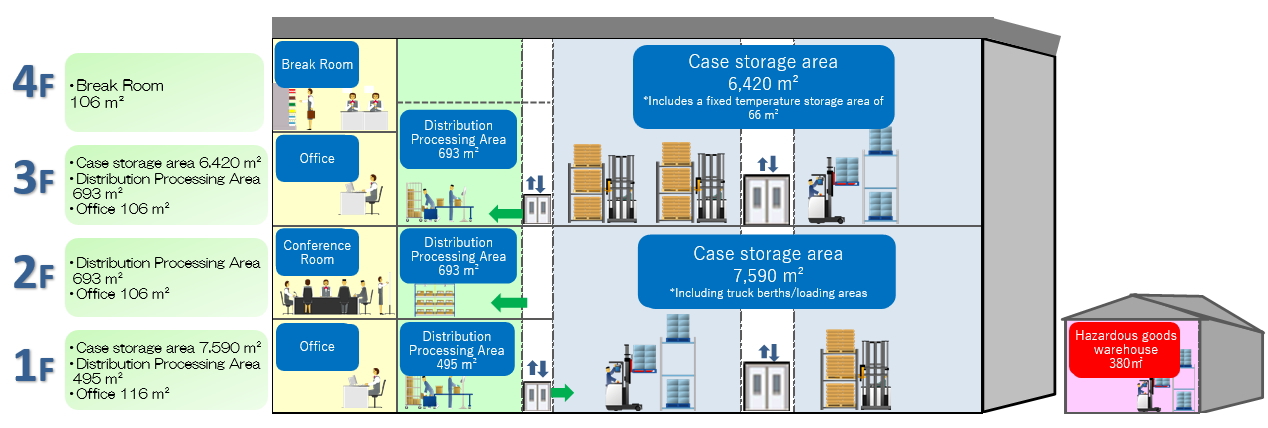Click the 2F floor summary green box
1268x428 pixels.
click(x=165, y=278)
